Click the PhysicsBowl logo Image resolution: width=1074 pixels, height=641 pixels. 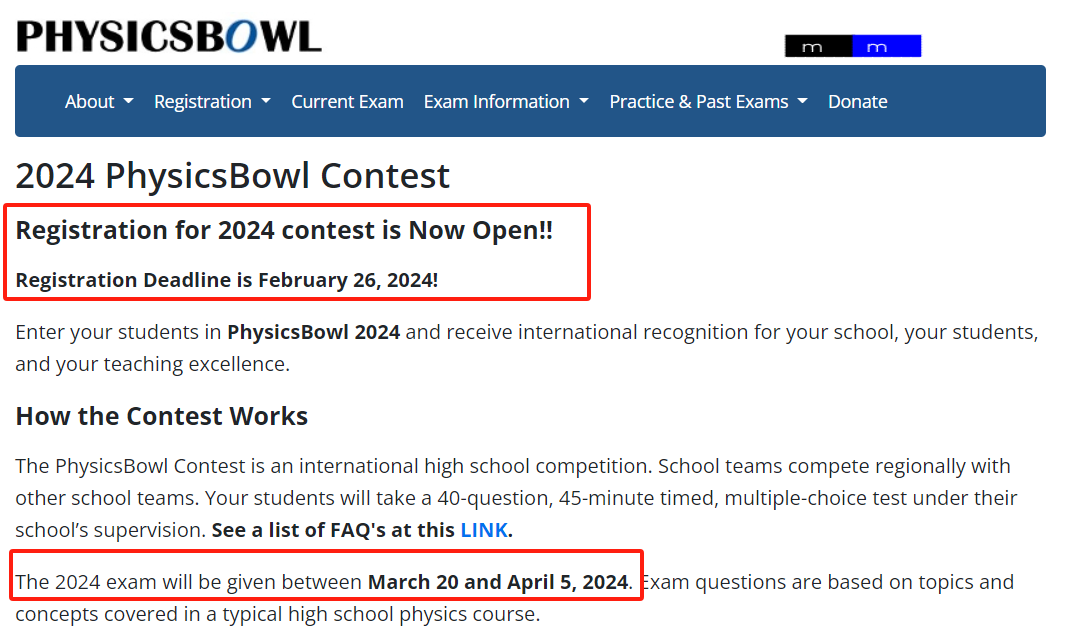click(168, 36)
